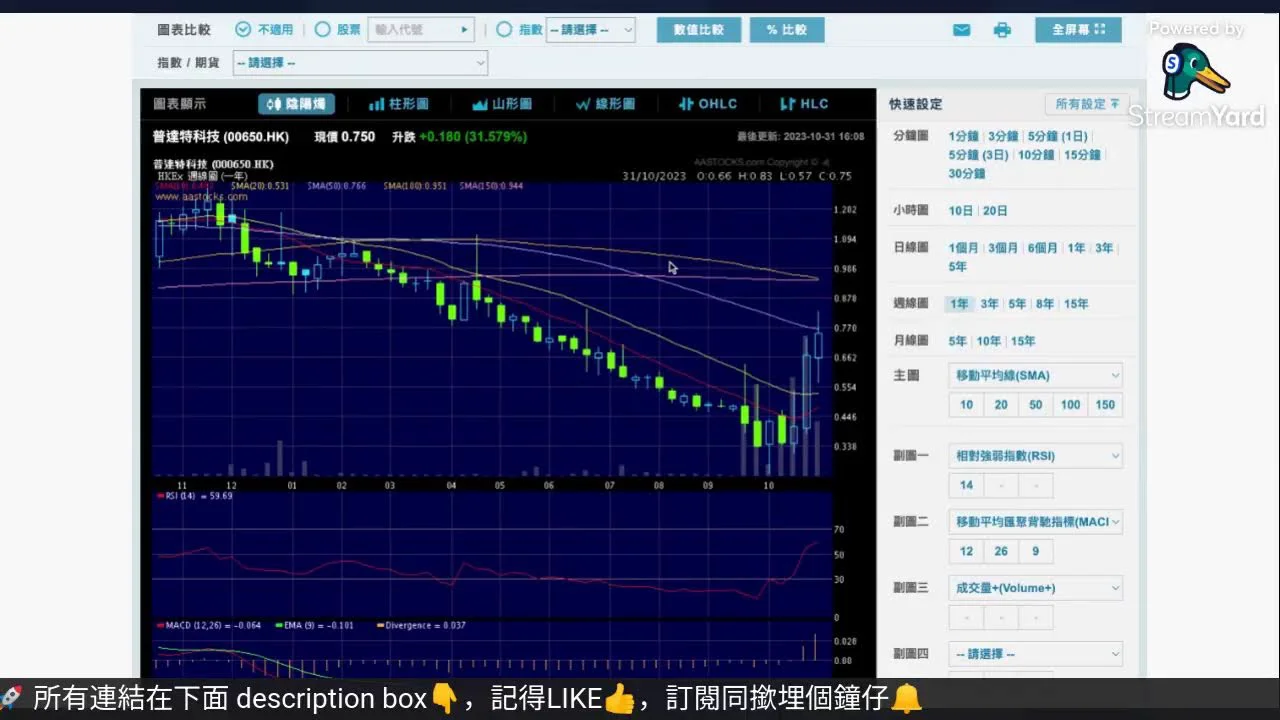Open the 指數/期貨 dropdown
Viewport: 1280px width, 720px height.
[360, 63]
